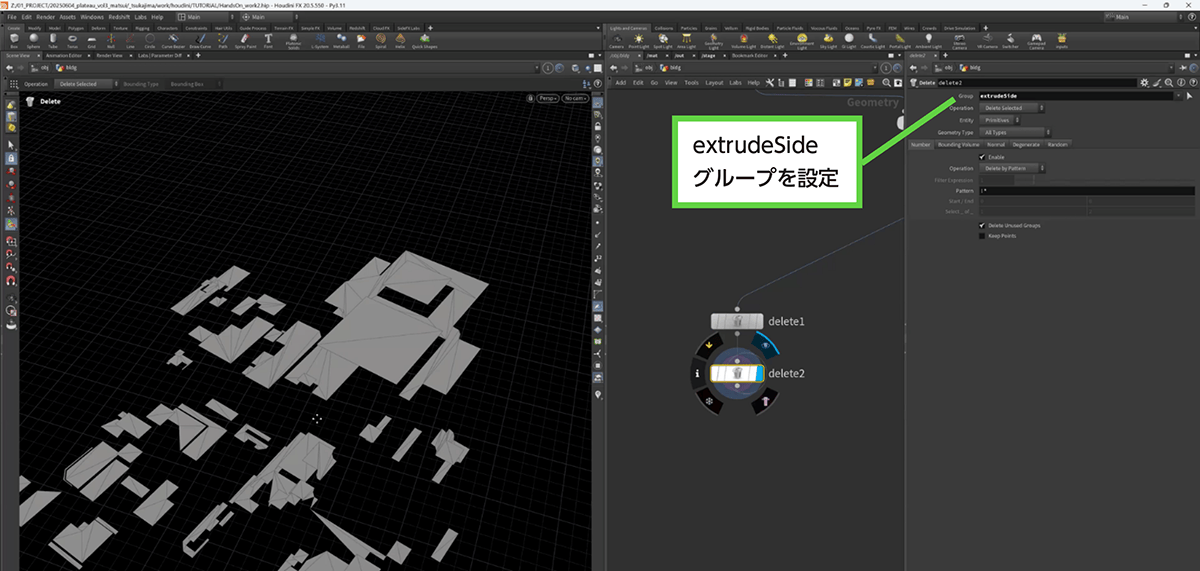Switch to the Bounding Volume tab
Viewport: 1200px width, 571px height.
(x=957, y=144)
